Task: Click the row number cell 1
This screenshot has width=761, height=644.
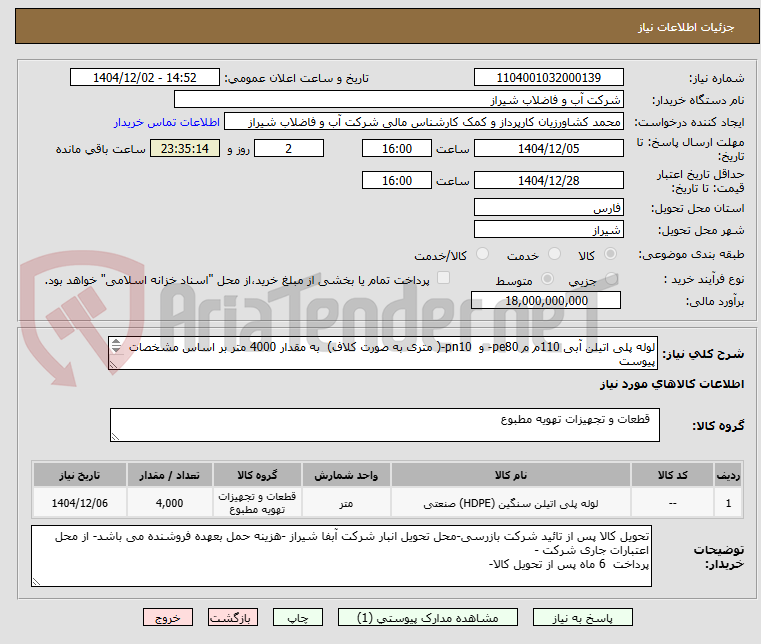Action: [728, 503]
